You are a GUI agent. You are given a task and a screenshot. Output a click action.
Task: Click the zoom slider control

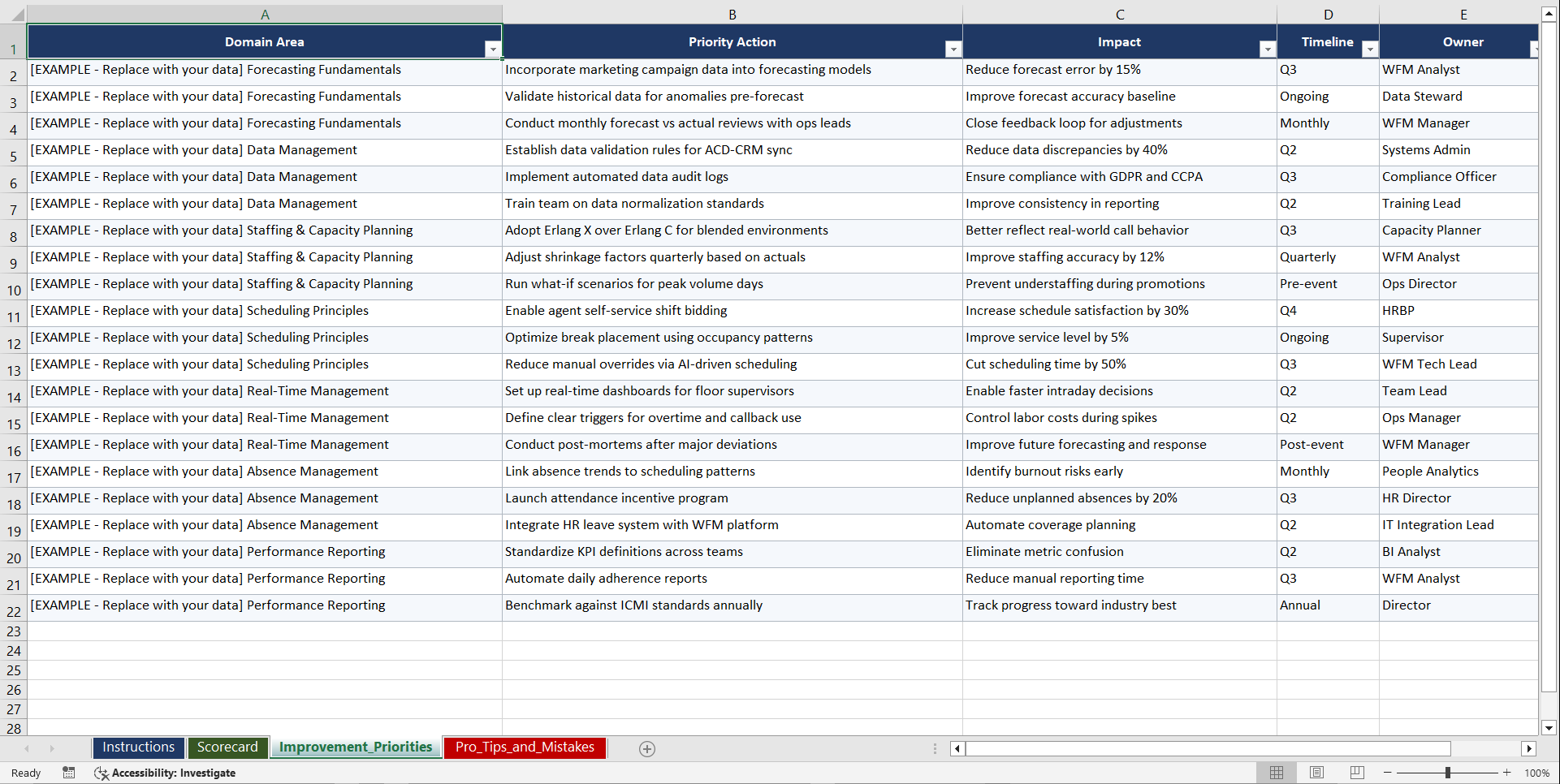click(1448, 773)
